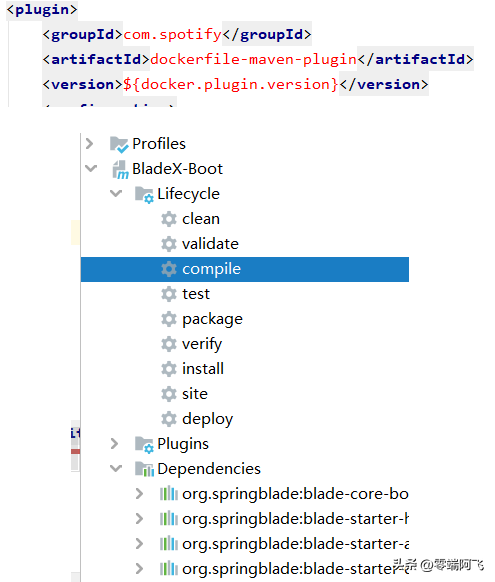Image resolution: width=495 pixels, height=582 pixels.
Task: Select the validate lifecycle goal
Action: click(x=210, y=244)
